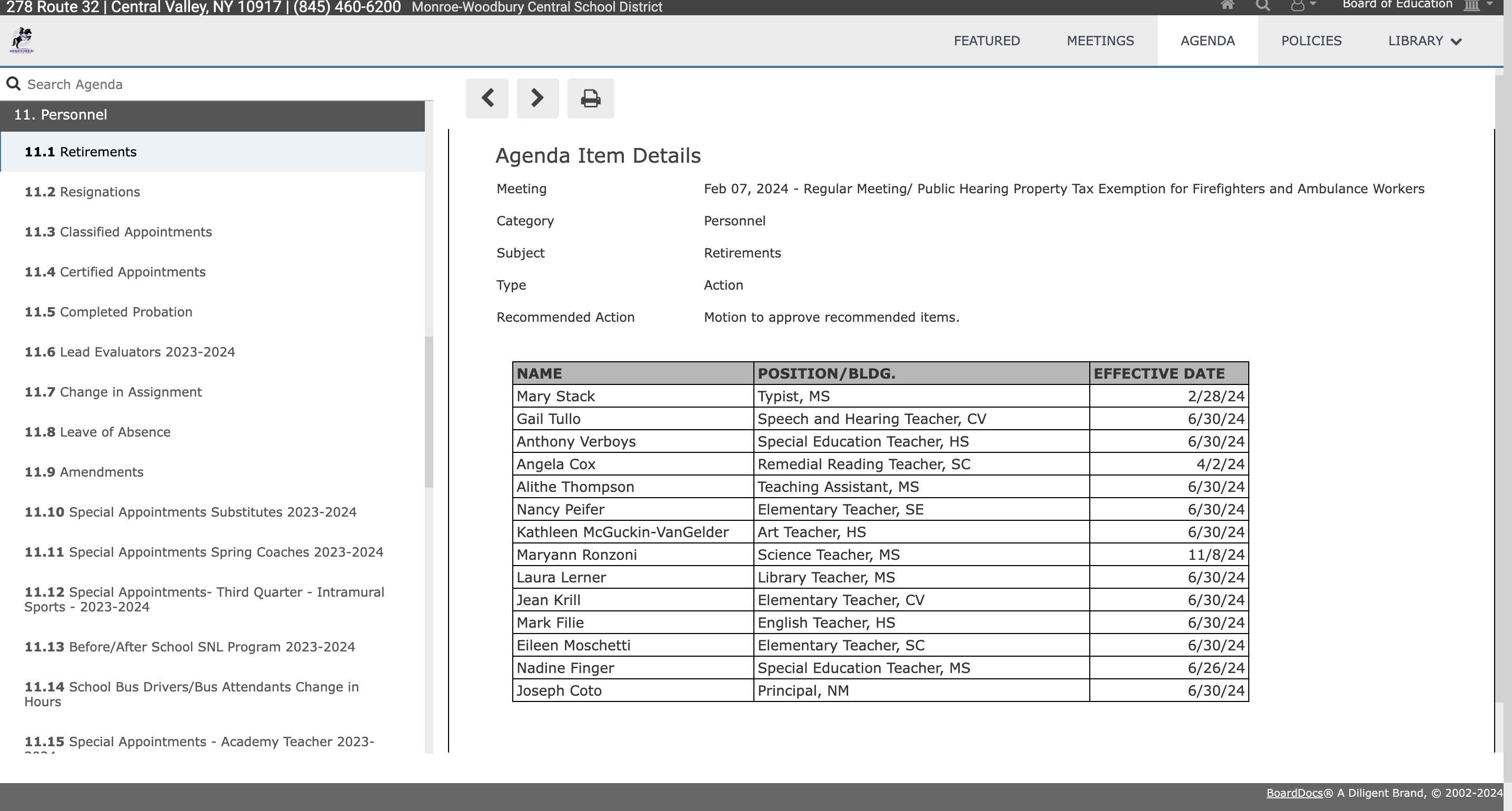Collapse the 11. Personnel section header
Viewport: 1512px width, 811px height.
211,115
